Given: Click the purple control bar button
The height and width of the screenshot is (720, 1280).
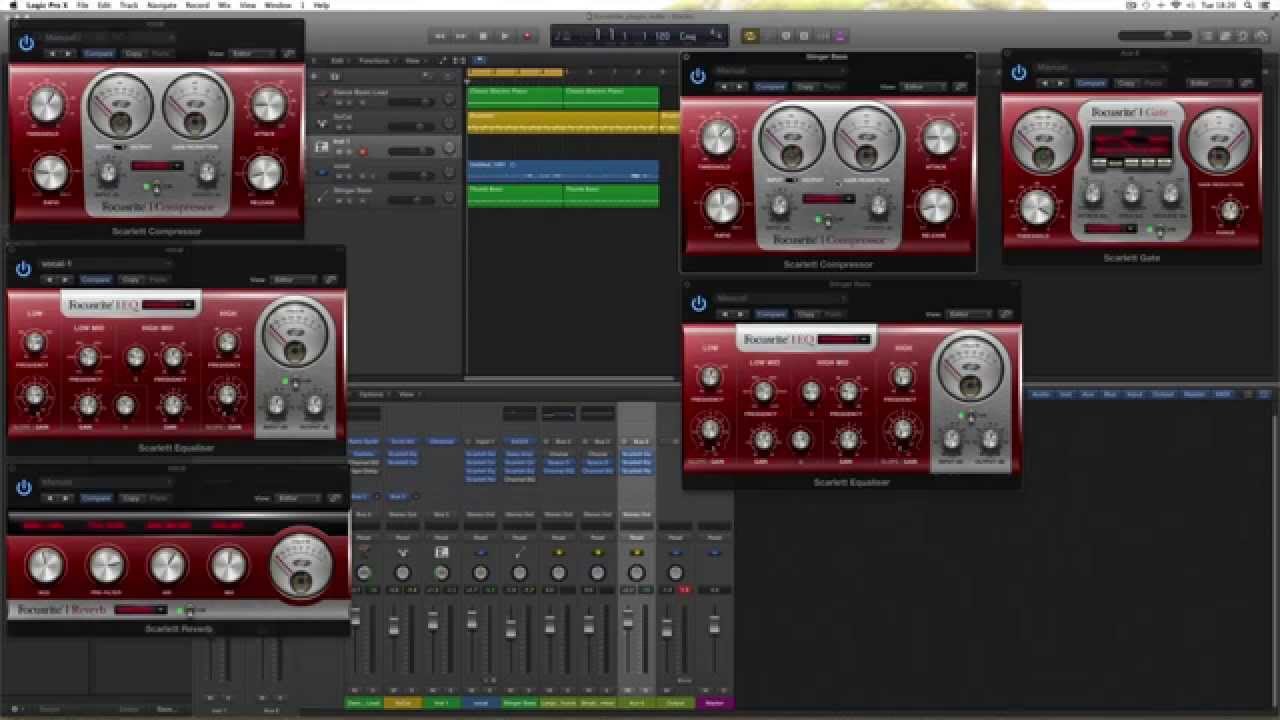Looking at the screenshot, I should pos(840,36).
